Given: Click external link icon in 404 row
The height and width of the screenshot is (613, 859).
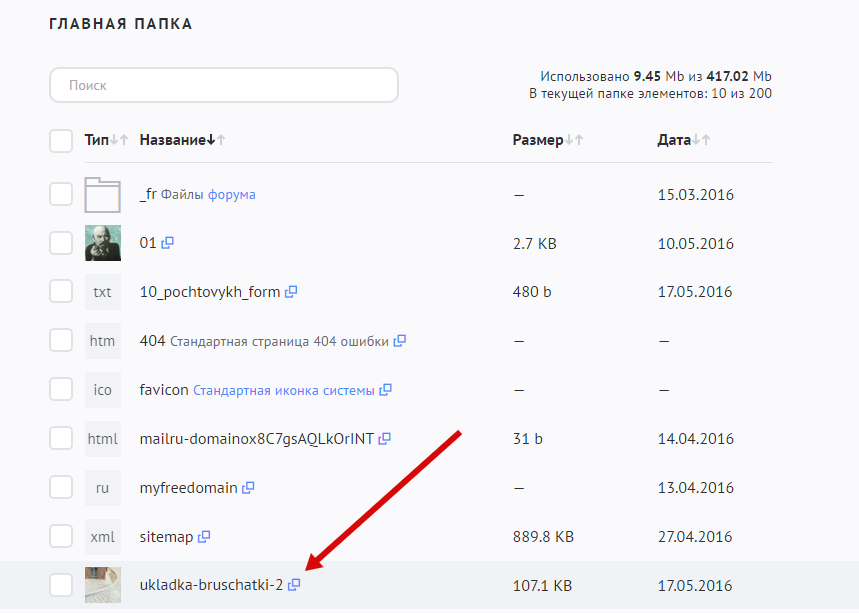Looking at the screenshot, I should 399,341.
